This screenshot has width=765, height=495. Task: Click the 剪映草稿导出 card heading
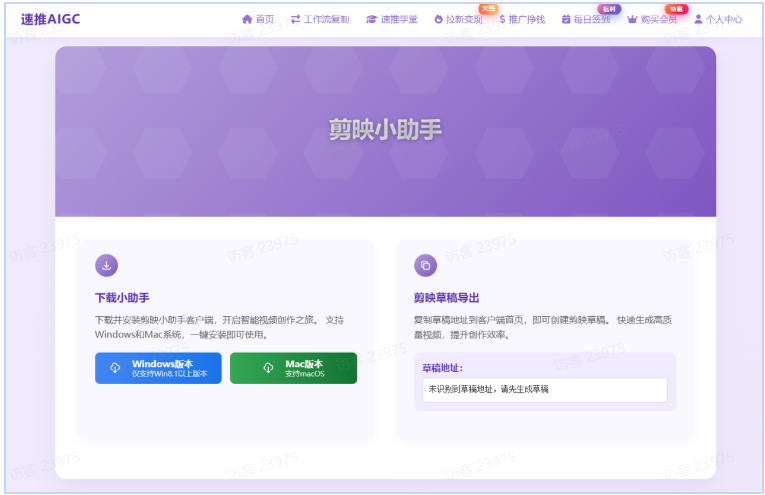point(446,298)
